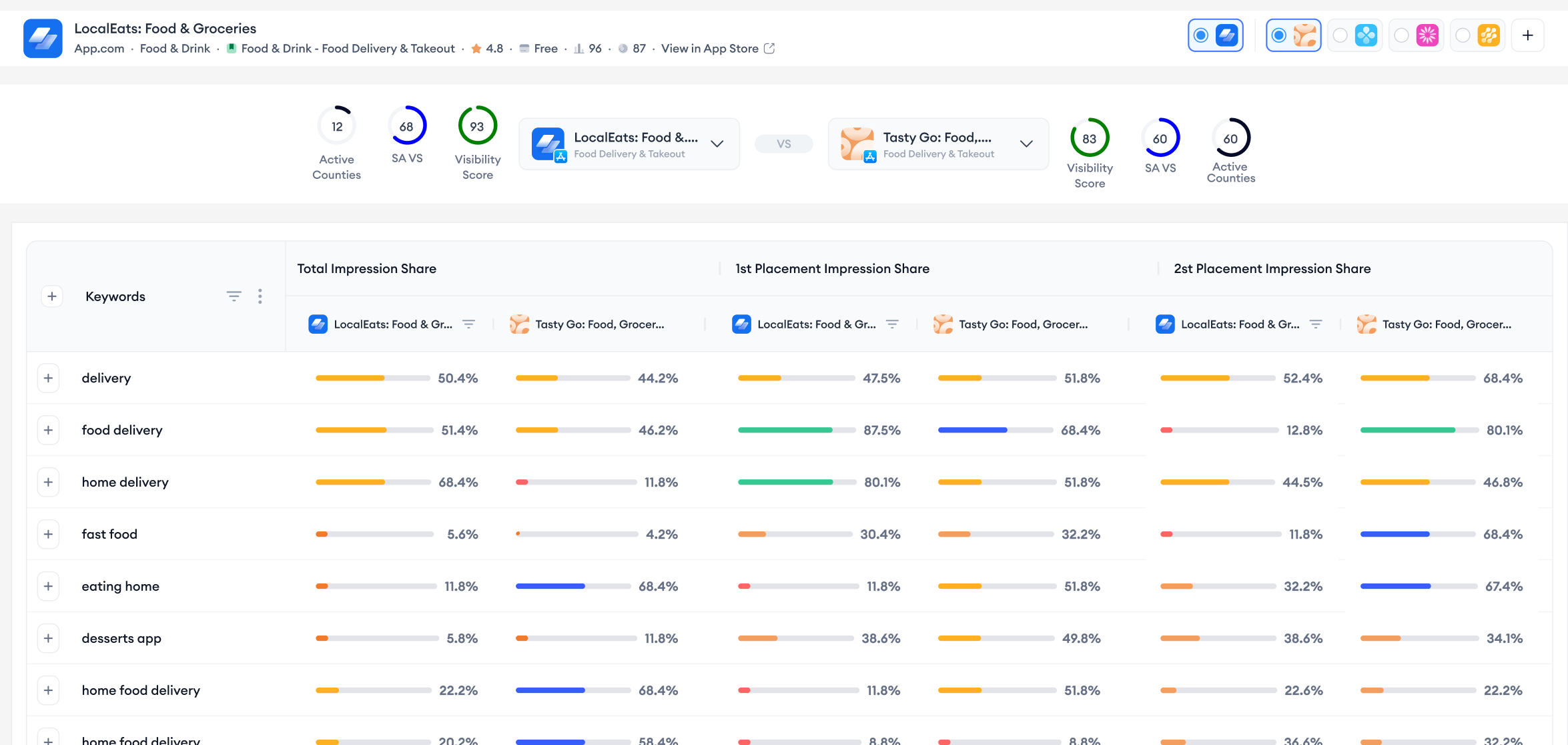Viewport: 1568px width, 745px height.
Task: Click Tasty Go icon under 1st Placement Share
Action: tap(943, 324)
